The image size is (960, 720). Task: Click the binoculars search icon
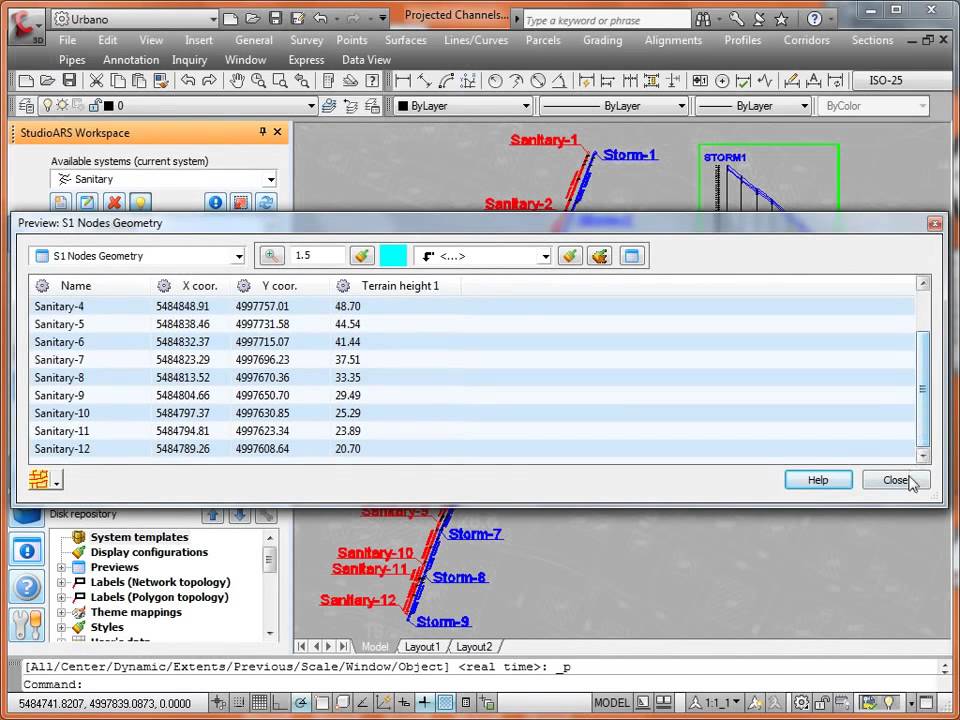click(703, 20)
